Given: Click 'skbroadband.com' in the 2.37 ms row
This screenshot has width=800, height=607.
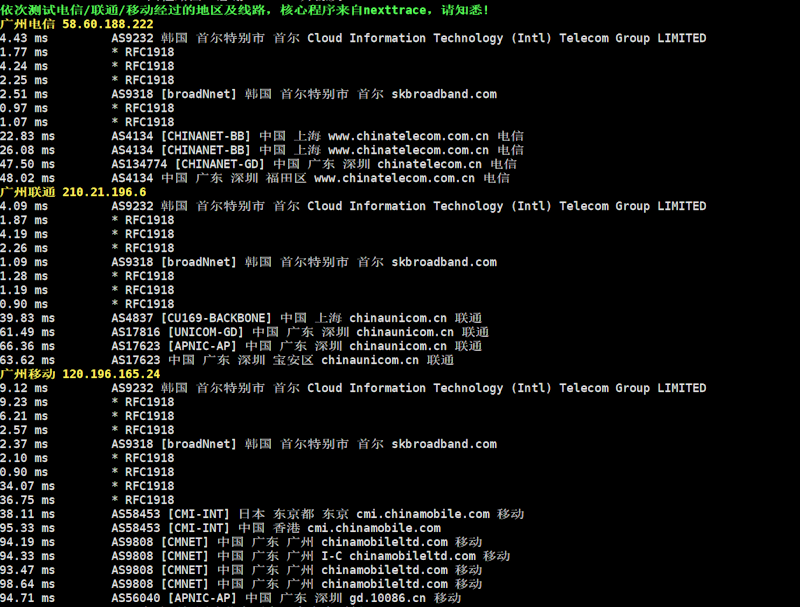Looking at the screenshot, I should 444,444.
